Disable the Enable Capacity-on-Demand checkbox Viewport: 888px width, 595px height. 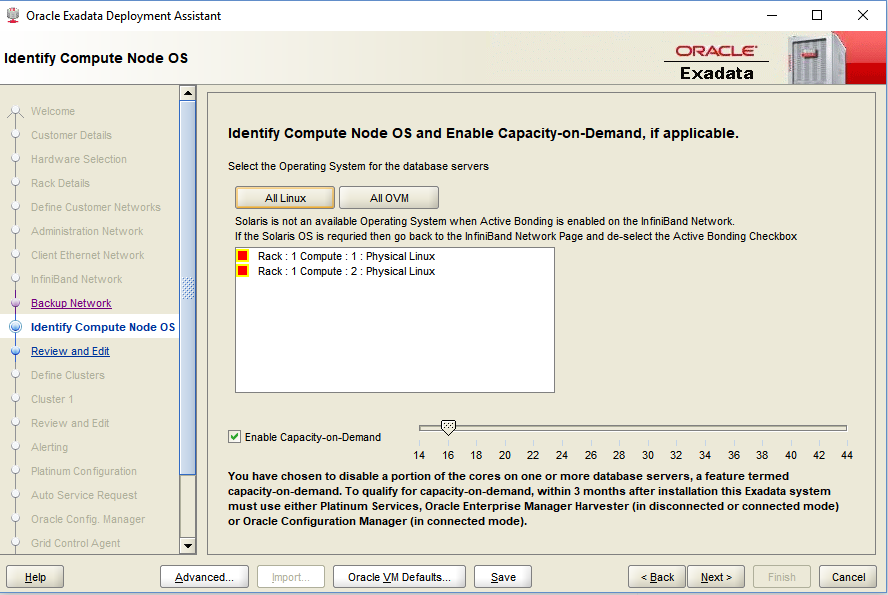235,437
